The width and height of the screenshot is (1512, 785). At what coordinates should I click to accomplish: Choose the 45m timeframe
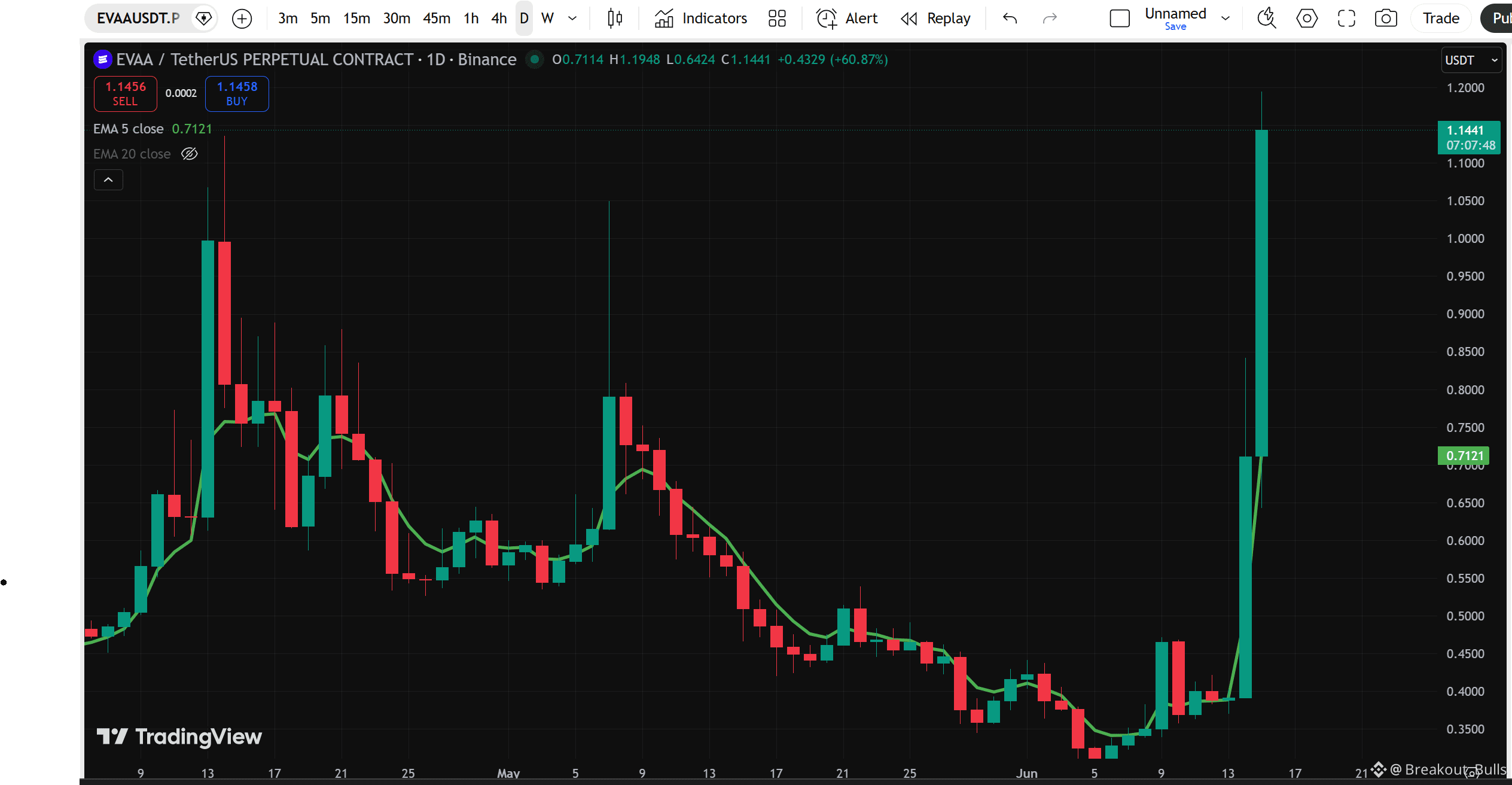[437, 19]
